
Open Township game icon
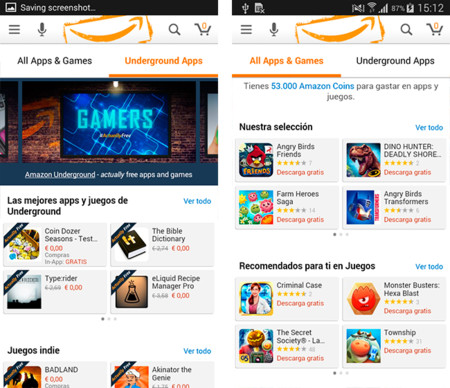(363, 346)
